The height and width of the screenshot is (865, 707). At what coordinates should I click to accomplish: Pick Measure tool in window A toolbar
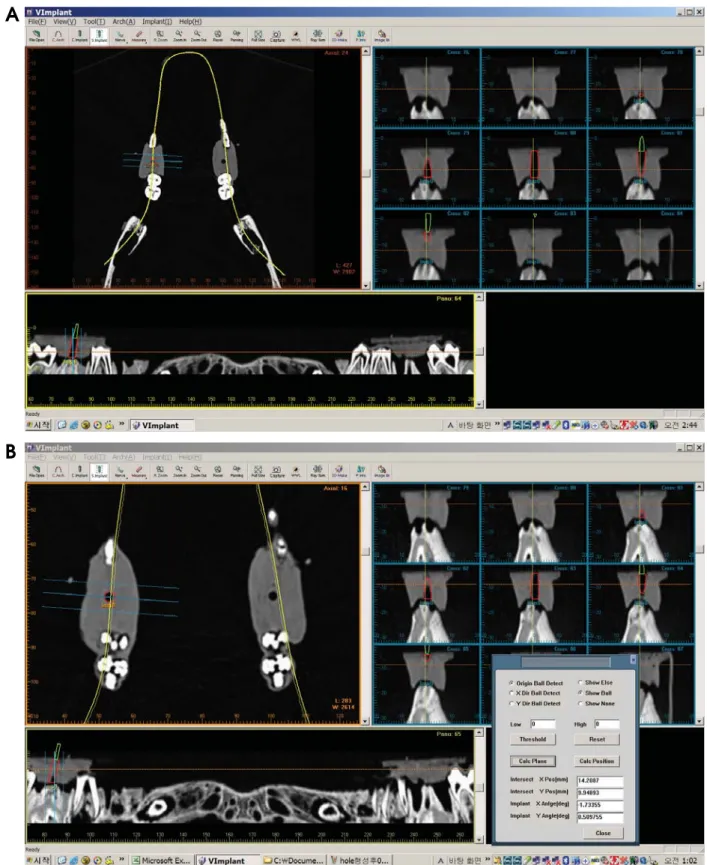(139, 36)
